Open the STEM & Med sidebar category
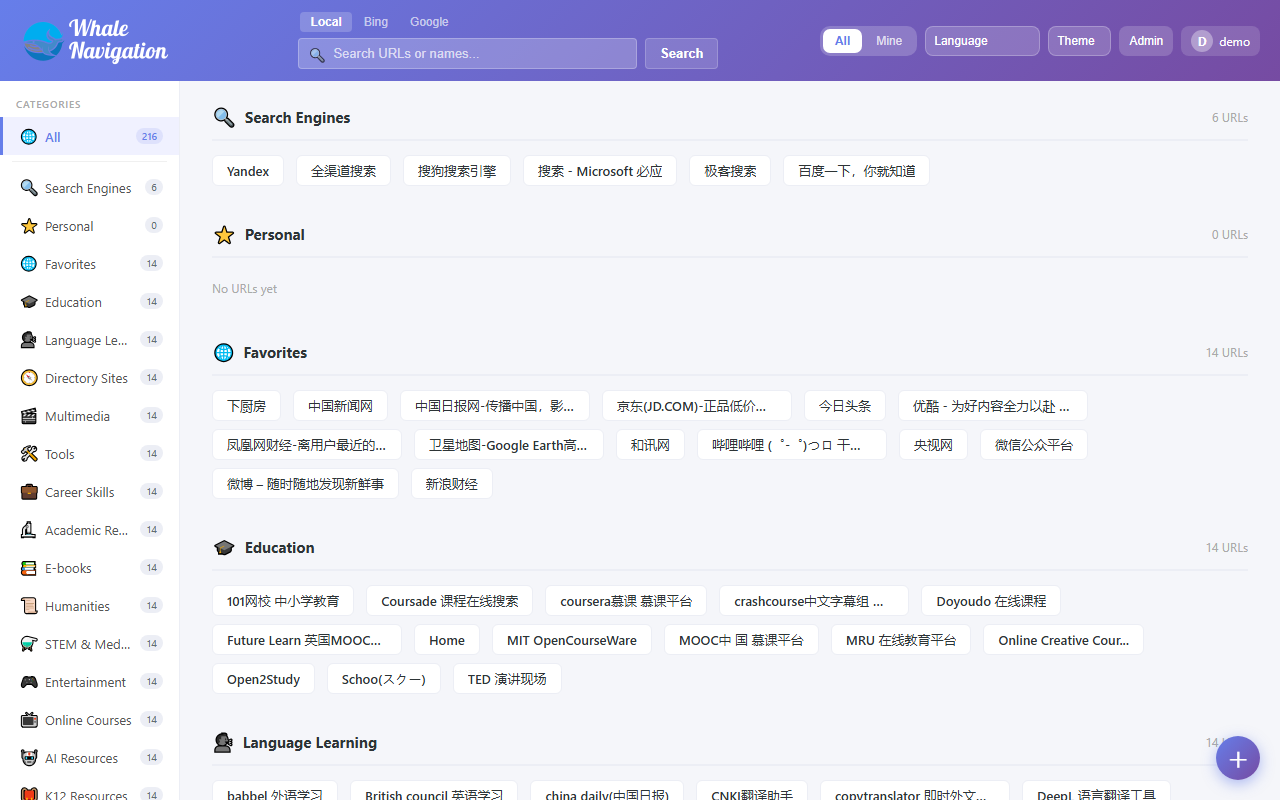1280x800 pixels. 90,644
